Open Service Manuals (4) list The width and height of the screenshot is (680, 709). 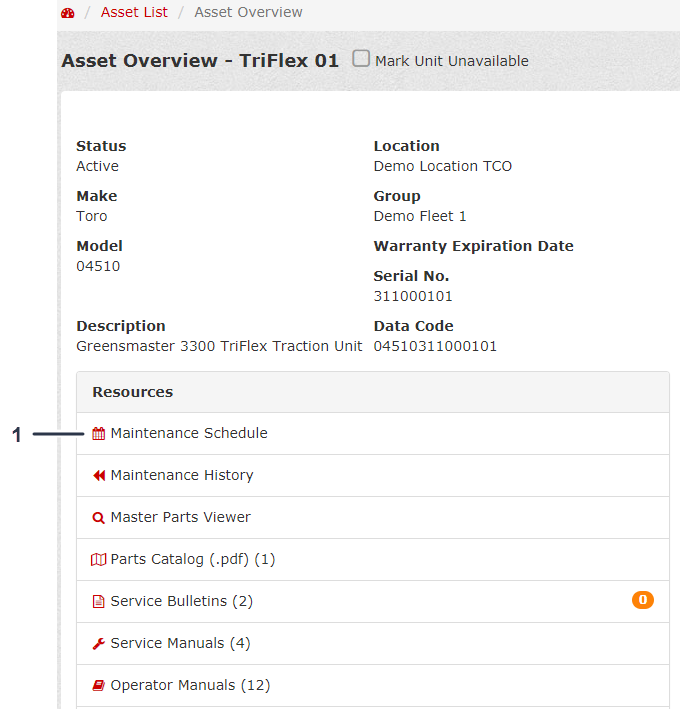(181, 644)
